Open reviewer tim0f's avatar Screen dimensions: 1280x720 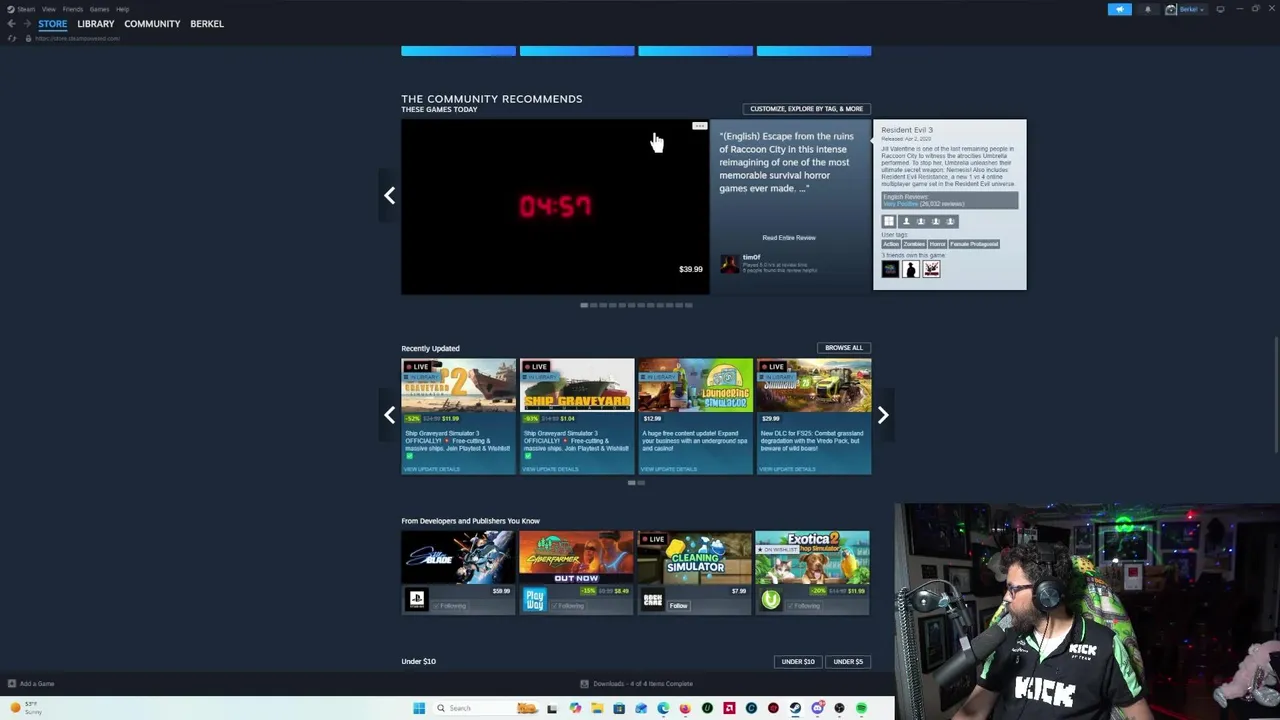point(729,264)
